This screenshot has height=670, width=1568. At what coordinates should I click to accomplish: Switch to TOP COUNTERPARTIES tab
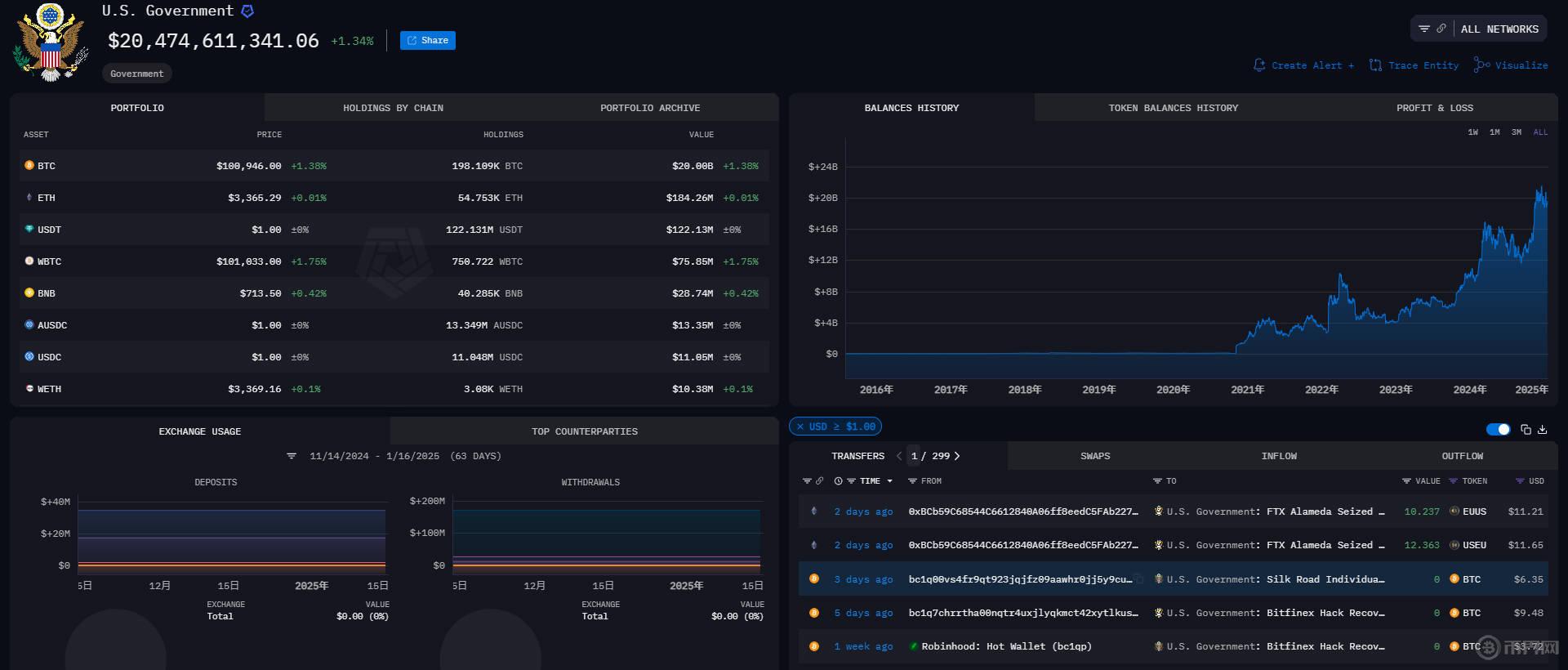(585, 431)
